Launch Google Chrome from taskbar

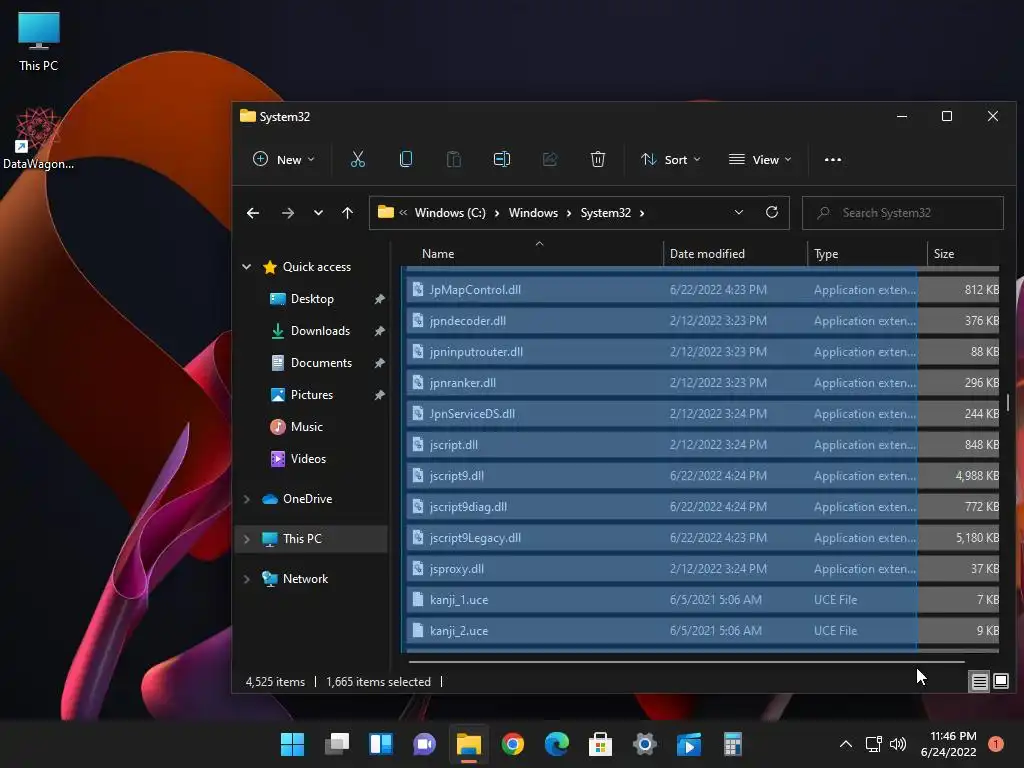click(513, 744)
